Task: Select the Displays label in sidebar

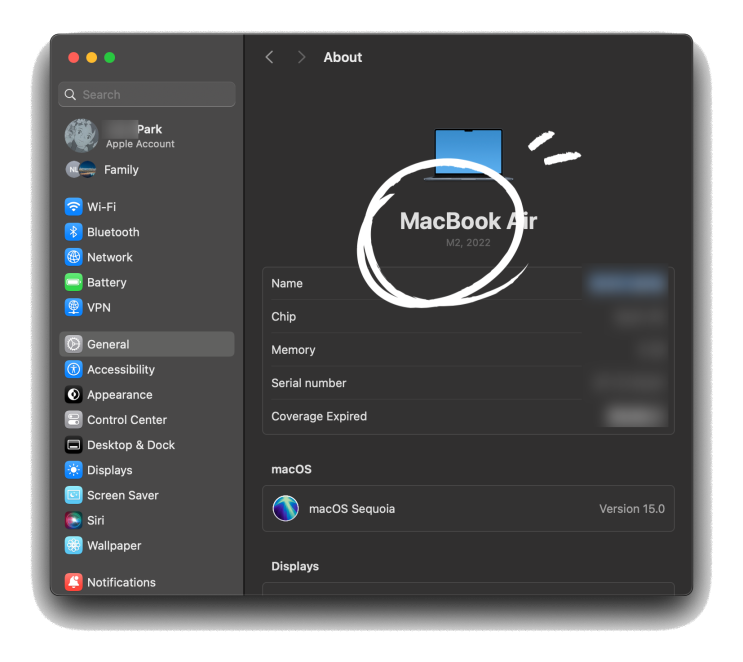Action: click(110, 470)
